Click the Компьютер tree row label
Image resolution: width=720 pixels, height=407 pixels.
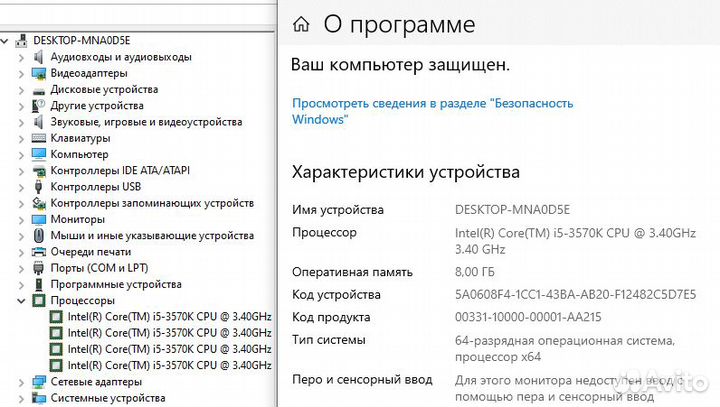click(x=79, y=154)
